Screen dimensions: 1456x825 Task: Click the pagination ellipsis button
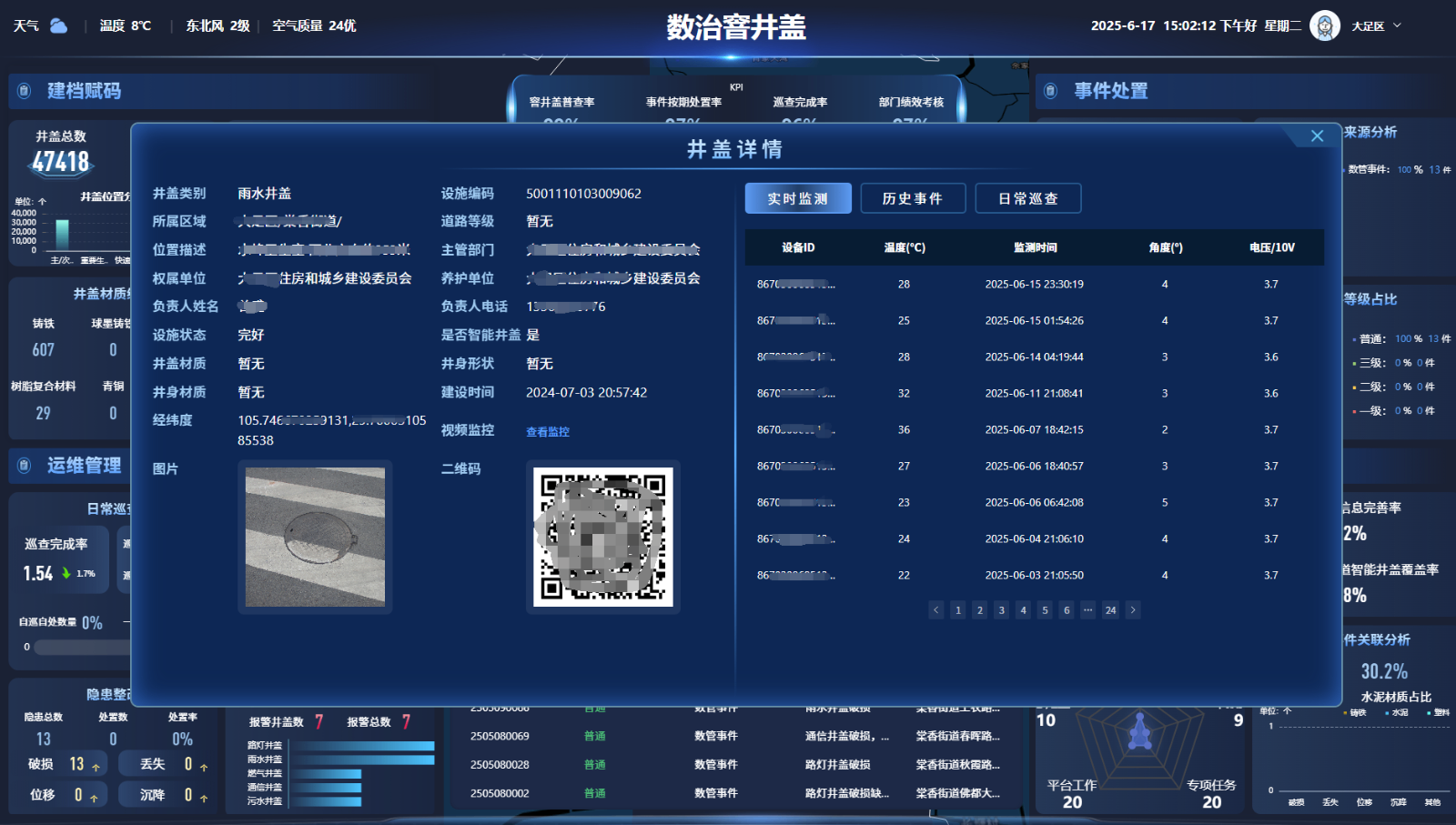pyautogui.click(x=1087, y=610)
